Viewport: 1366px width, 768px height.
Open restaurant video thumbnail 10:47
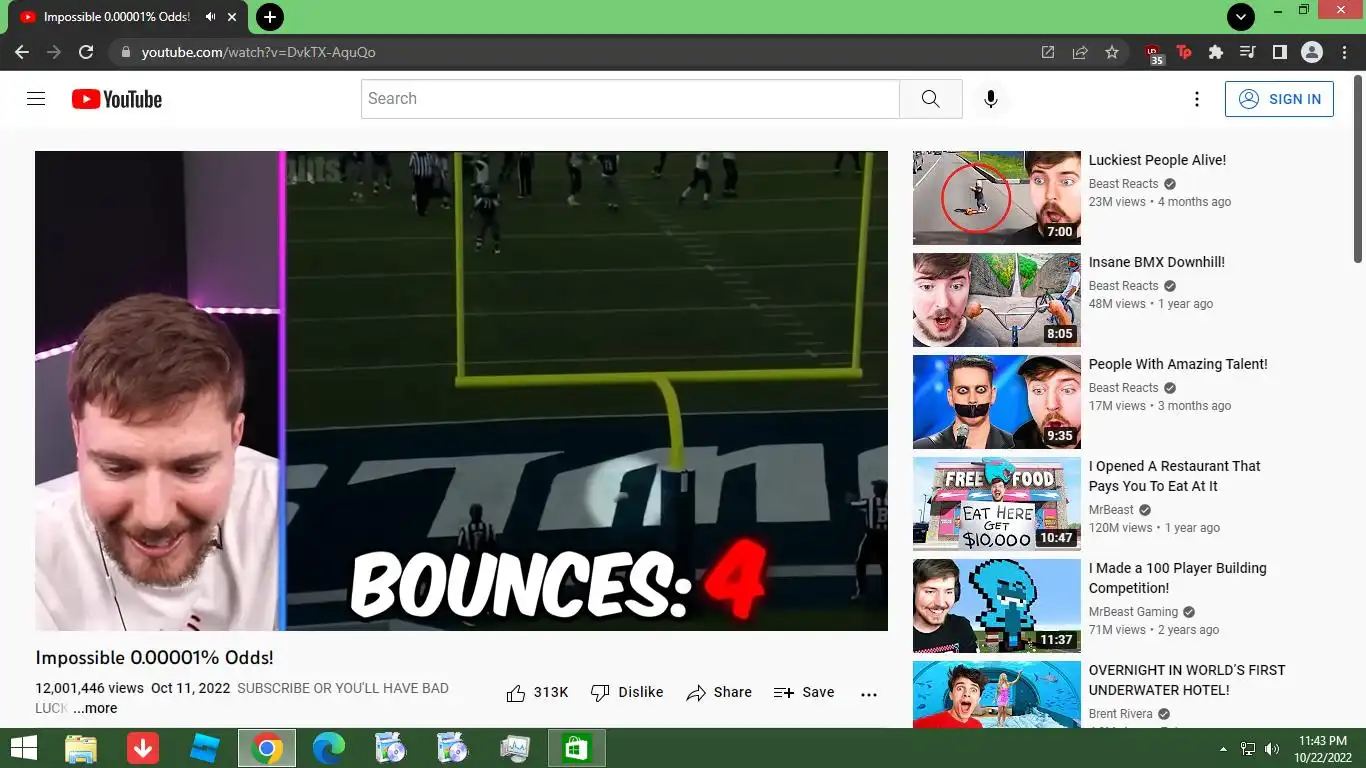pyautogui.click(x=997, y=503)
